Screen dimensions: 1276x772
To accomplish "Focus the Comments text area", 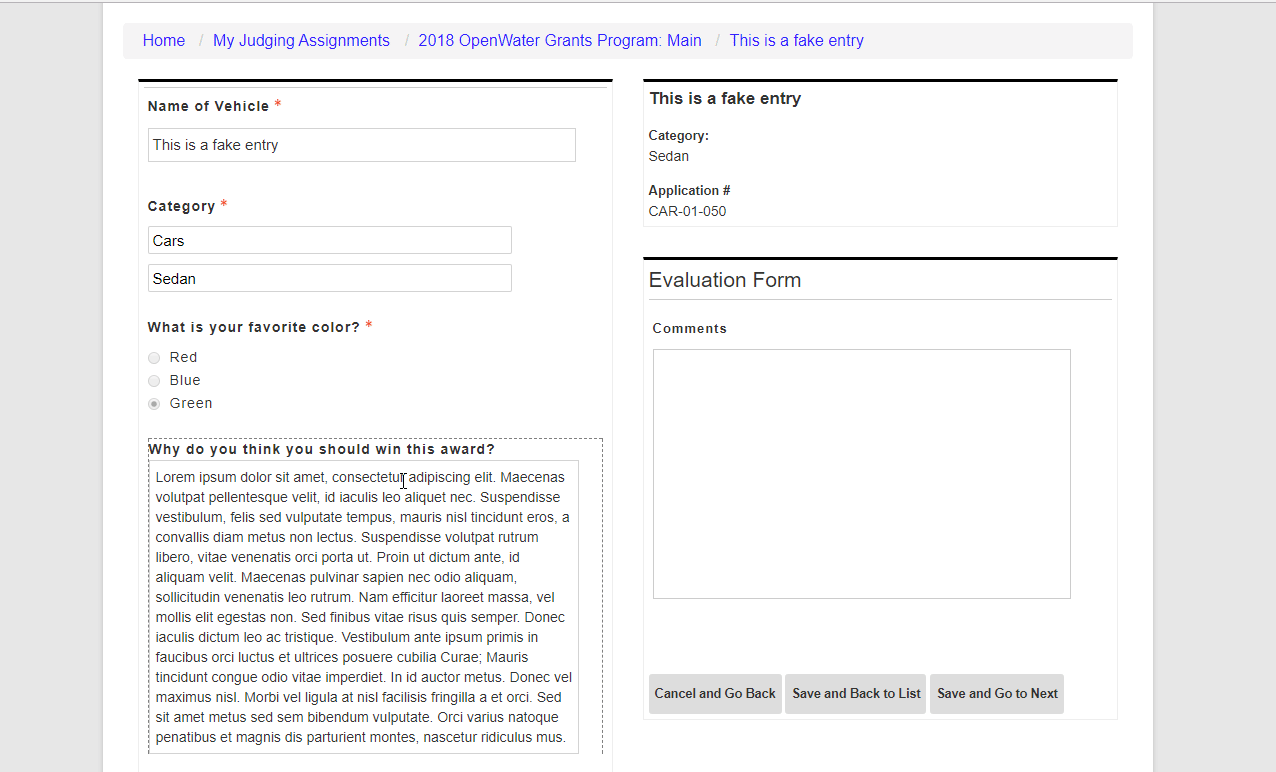I will 861,474.
